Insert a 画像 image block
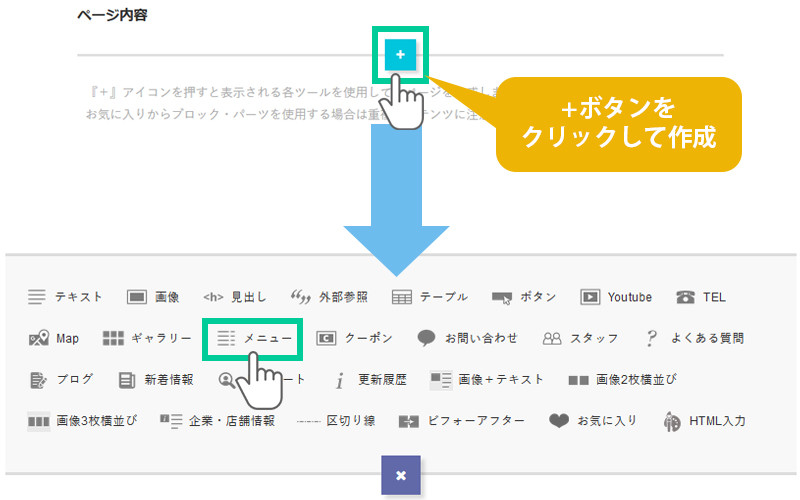The image size is (800, 500). [x=153, y=297]
